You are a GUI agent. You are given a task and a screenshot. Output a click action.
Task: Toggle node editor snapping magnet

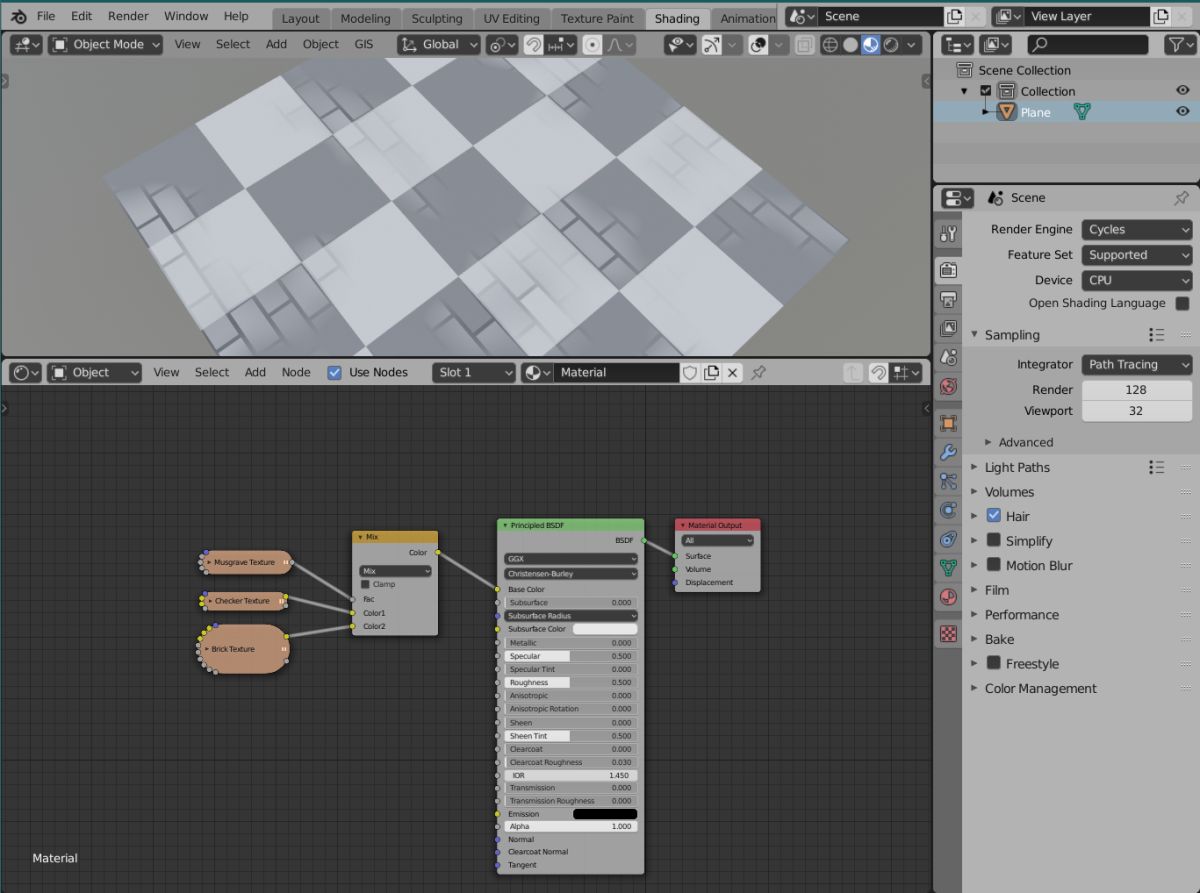pos(877,372)
